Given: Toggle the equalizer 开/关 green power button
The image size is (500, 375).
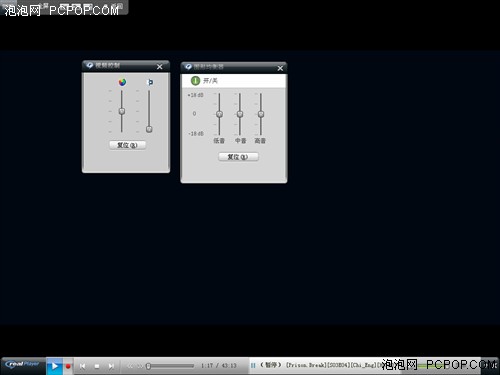Looking at the screenshot, I should pos(195,81).
